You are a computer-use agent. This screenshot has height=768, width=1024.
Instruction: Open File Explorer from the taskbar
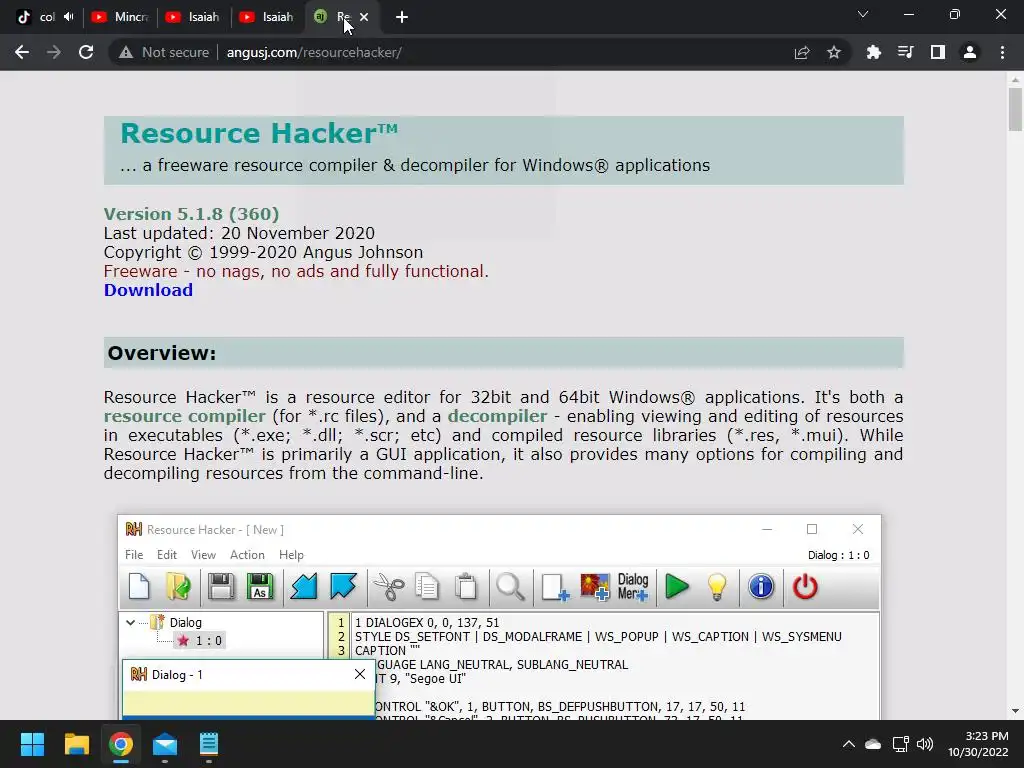click(76, 744)
